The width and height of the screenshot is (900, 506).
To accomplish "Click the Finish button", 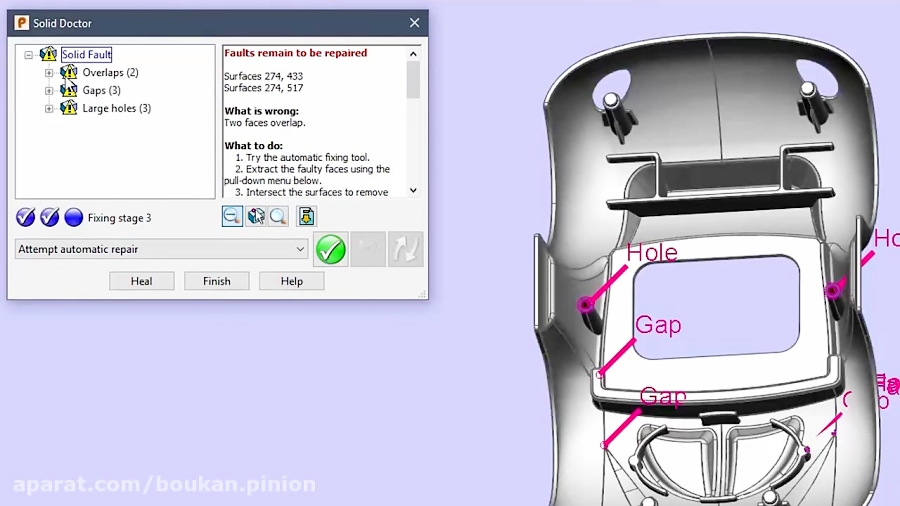I will [x=216, y=281].
